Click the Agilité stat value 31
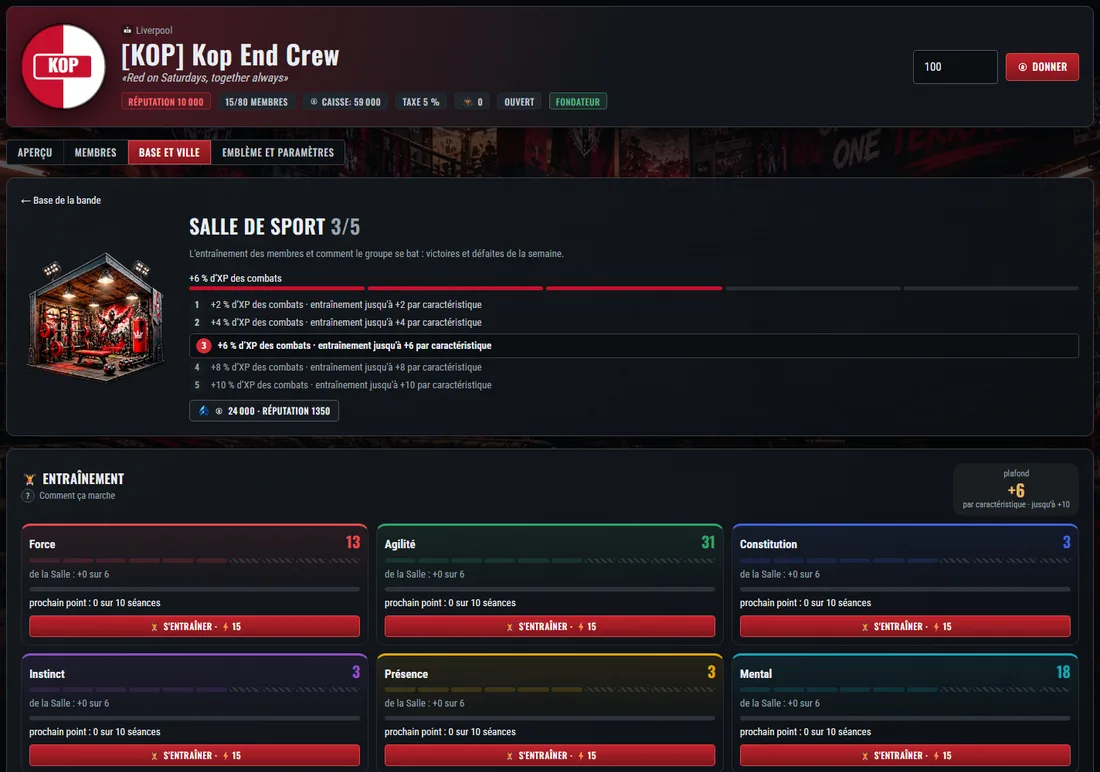This screenshot has width=1100, height=772. pyautogui.click(x=709, y=543)
